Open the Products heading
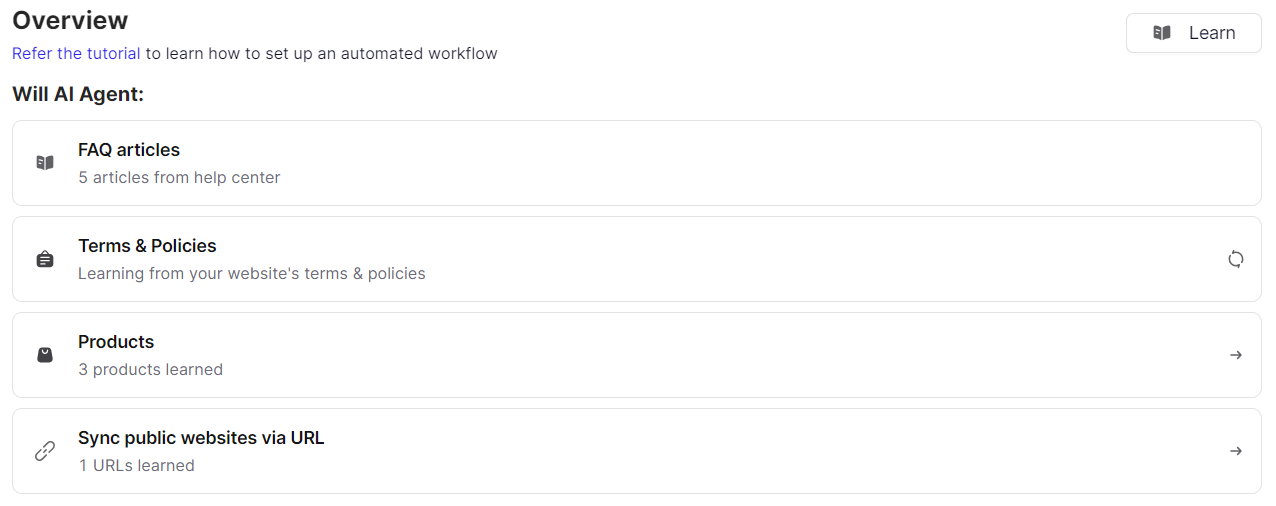Screen dimensions: 1276x506 point(116,342)
